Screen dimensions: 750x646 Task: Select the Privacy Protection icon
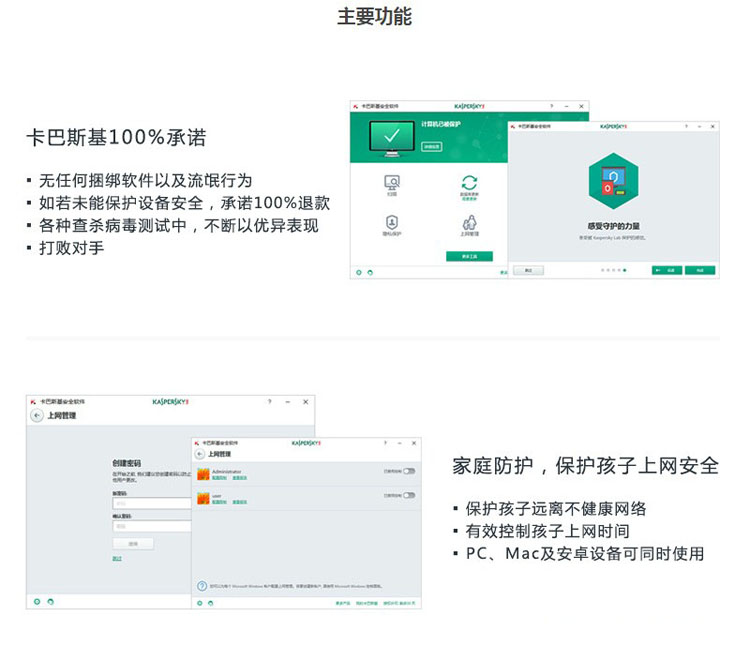(x=392, y=222)
